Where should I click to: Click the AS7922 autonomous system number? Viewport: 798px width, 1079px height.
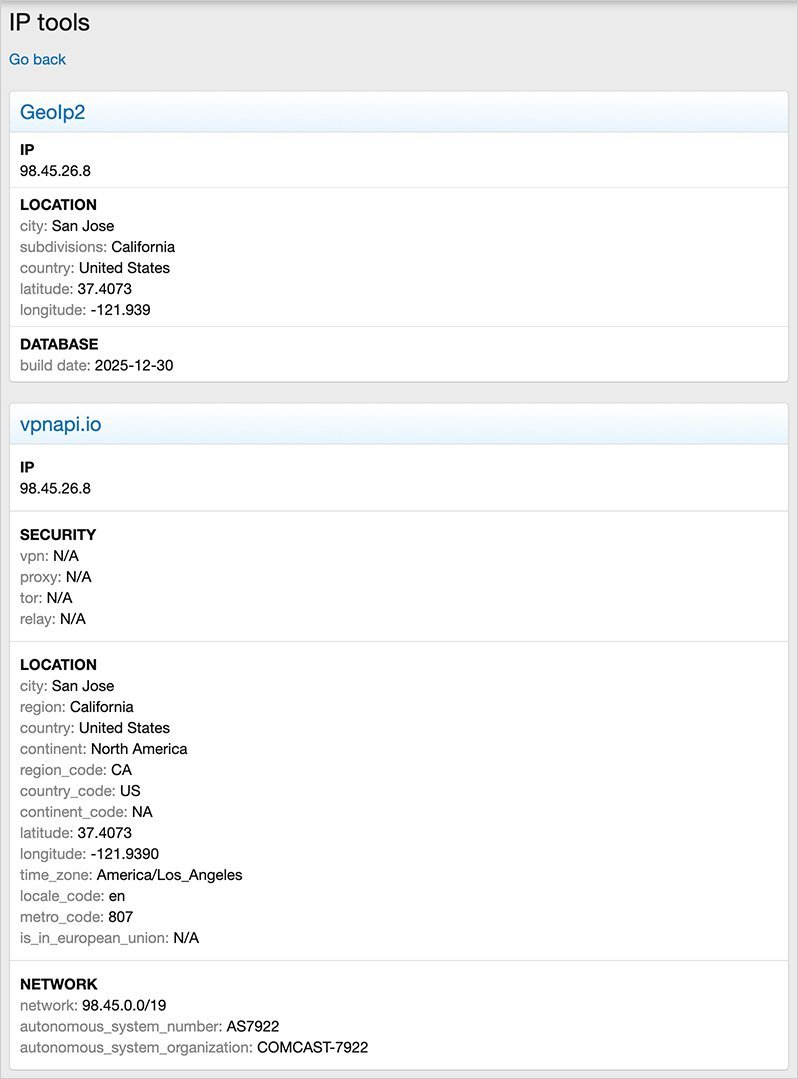click(253, 1026)
